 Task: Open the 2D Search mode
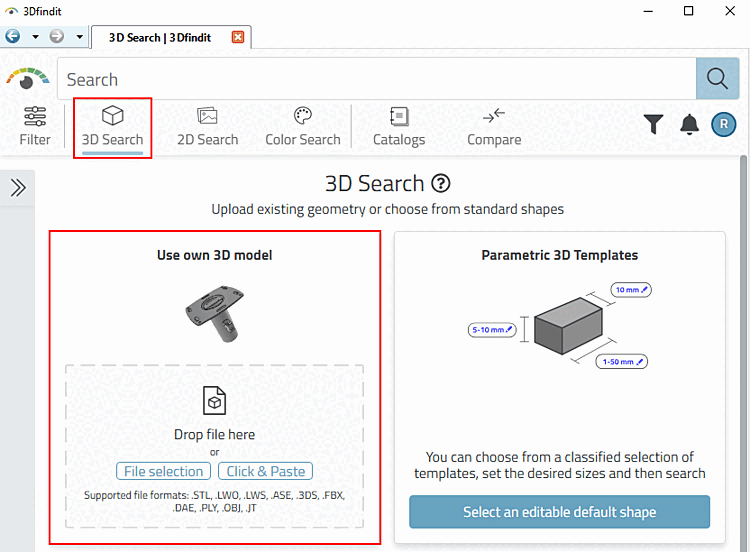click(x=208, y=126)
